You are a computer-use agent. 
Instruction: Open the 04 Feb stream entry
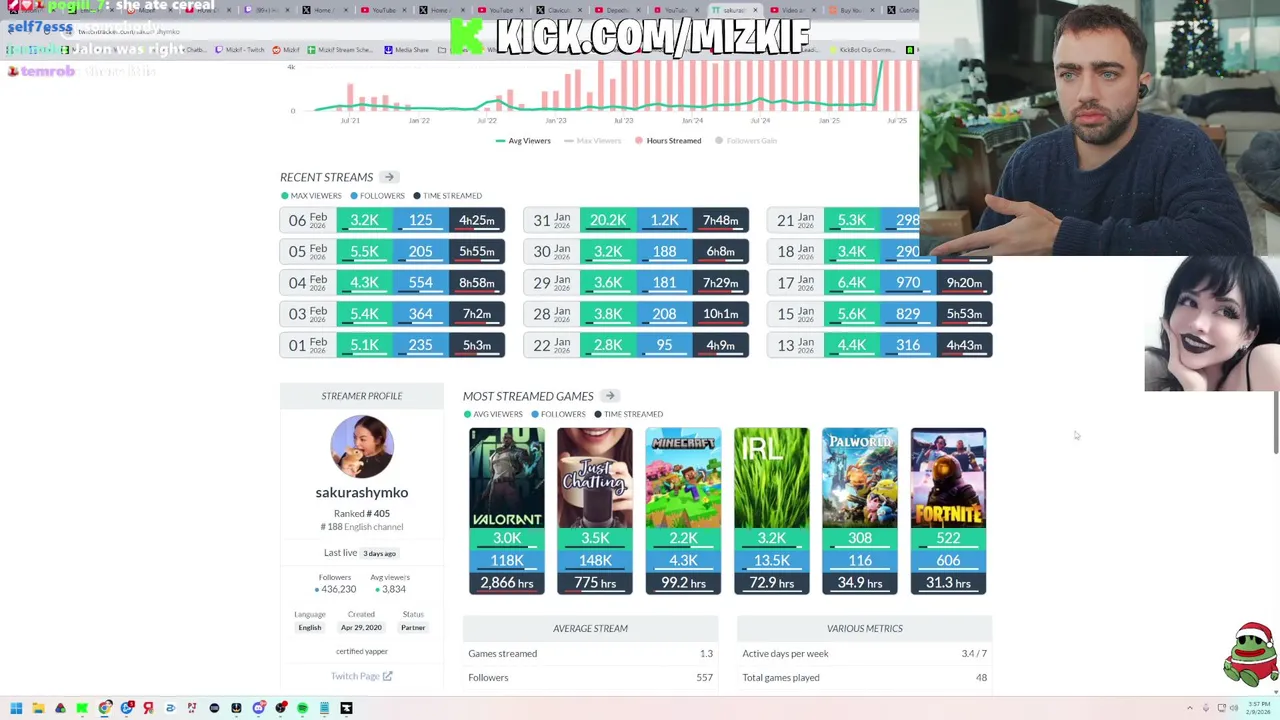point(393,283)
